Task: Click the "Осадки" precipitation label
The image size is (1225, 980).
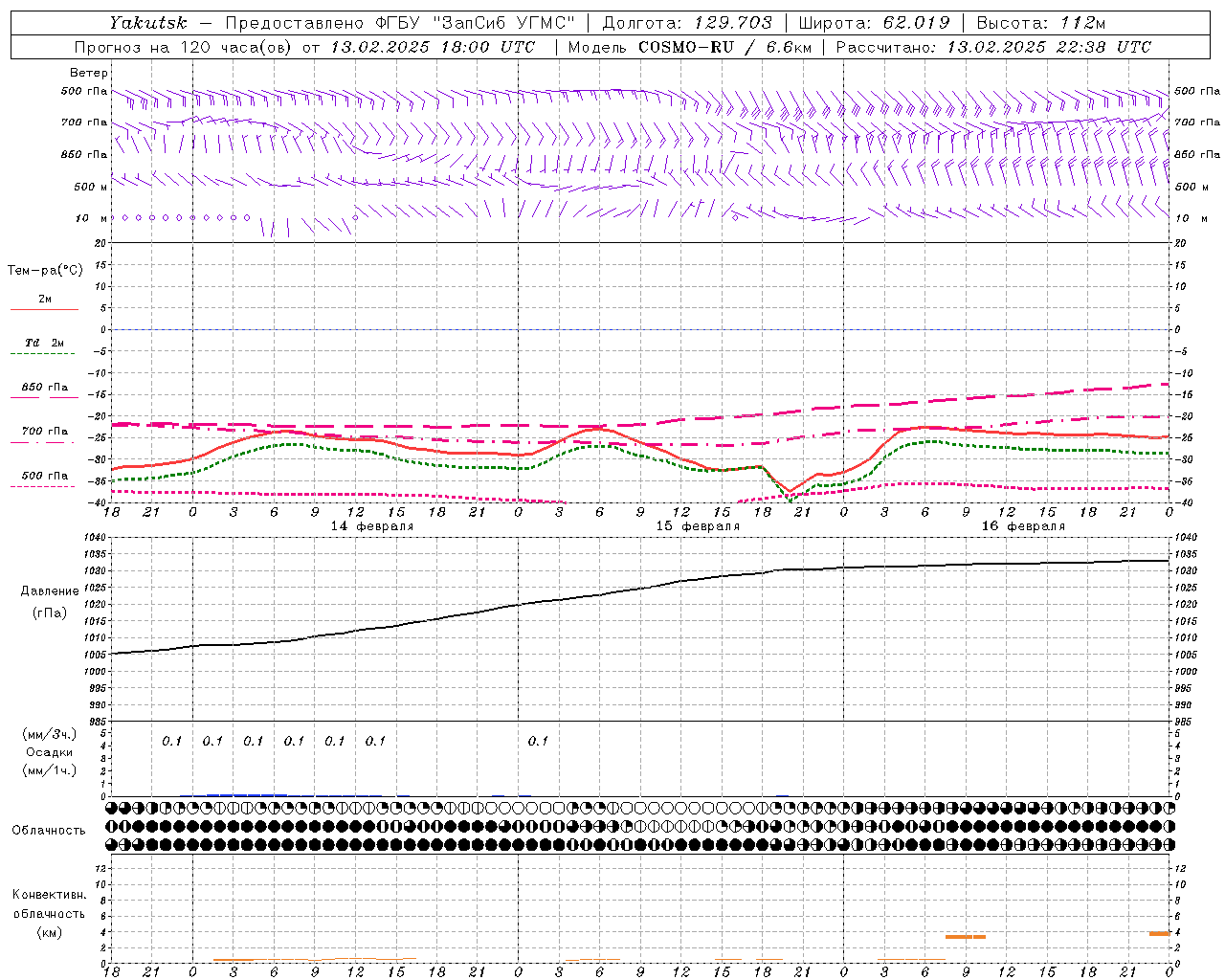Action: tap(50, 752)
